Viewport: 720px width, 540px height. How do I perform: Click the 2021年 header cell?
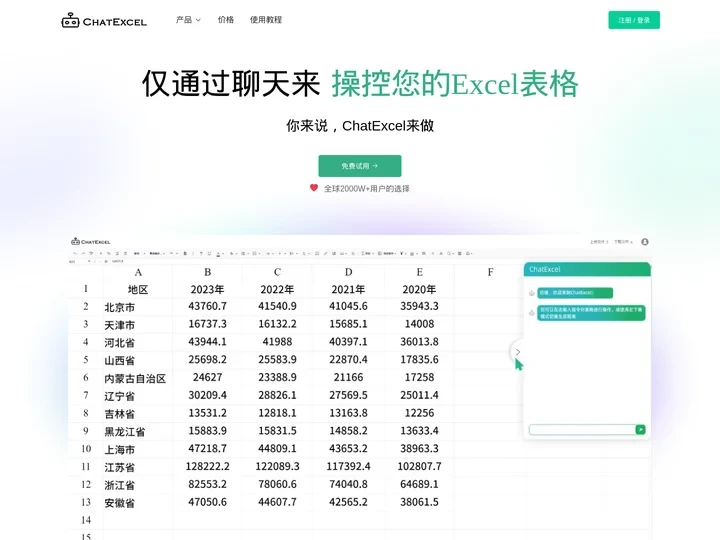coord(349,289)
